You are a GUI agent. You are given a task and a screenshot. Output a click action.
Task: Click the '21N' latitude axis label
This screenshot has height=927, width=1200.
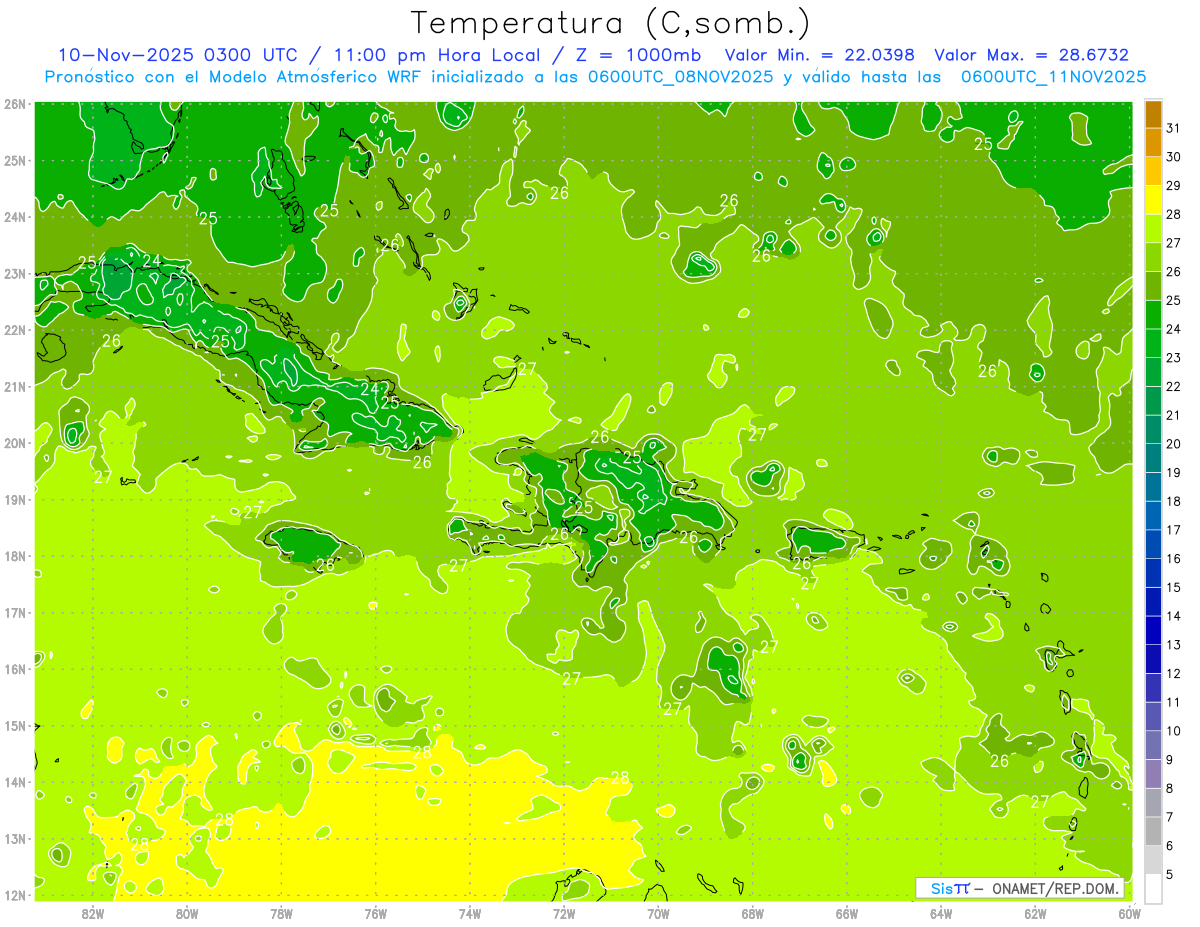point(15,386)
